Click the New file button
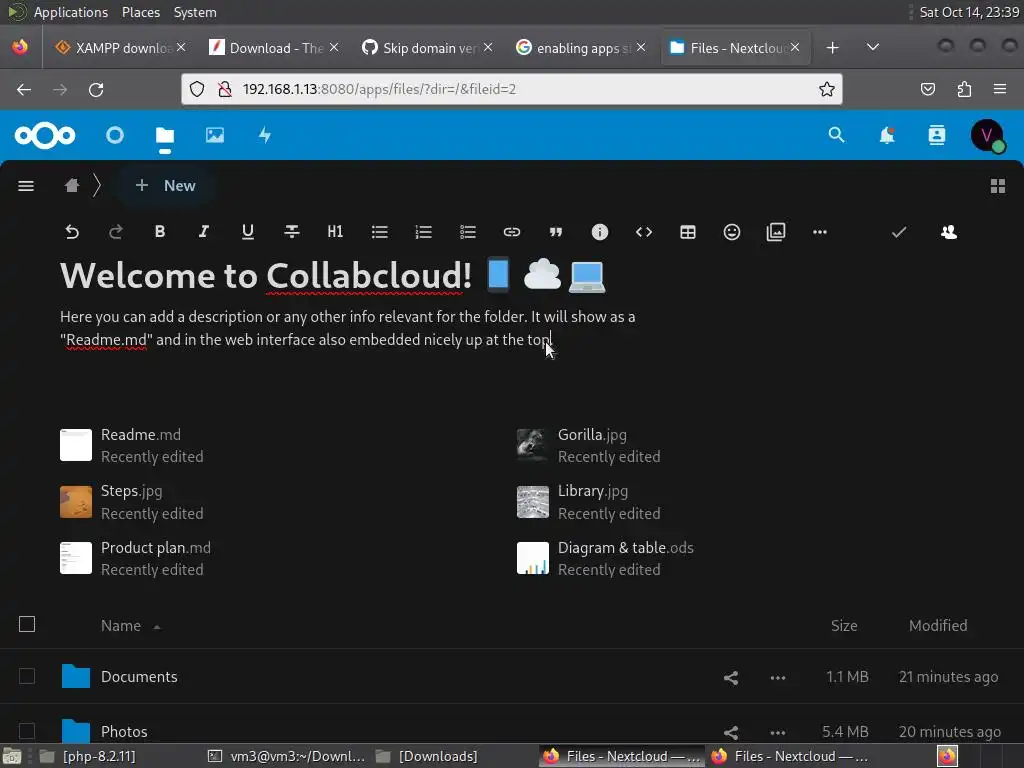 pos(165,186)
